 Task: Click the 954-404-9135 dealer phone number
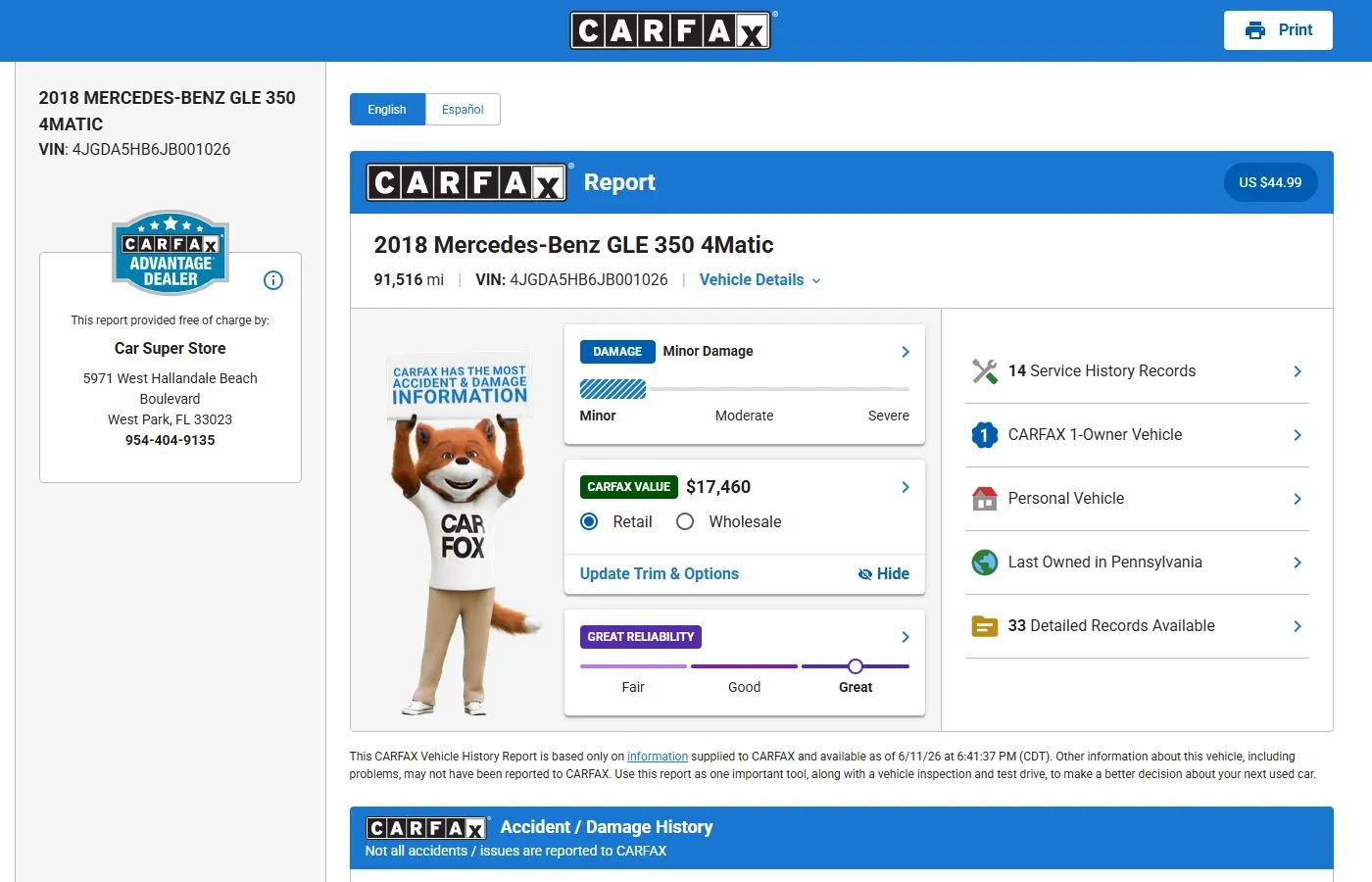click(x=171, y=440)
